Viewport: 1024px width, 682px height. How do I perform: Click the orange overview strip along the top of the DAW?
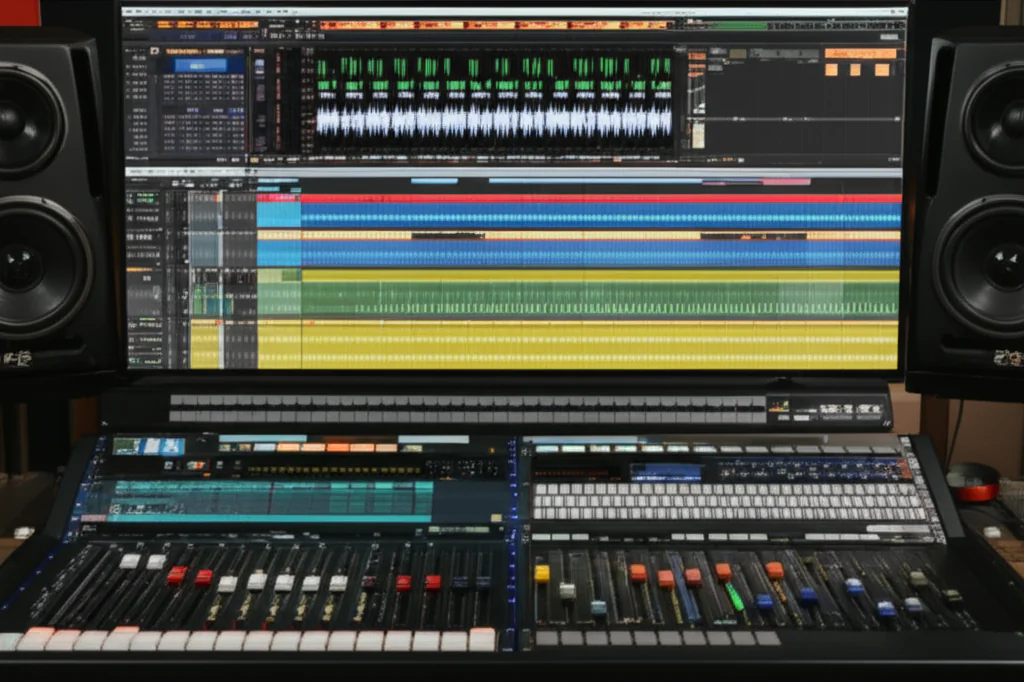pos(494,25)
